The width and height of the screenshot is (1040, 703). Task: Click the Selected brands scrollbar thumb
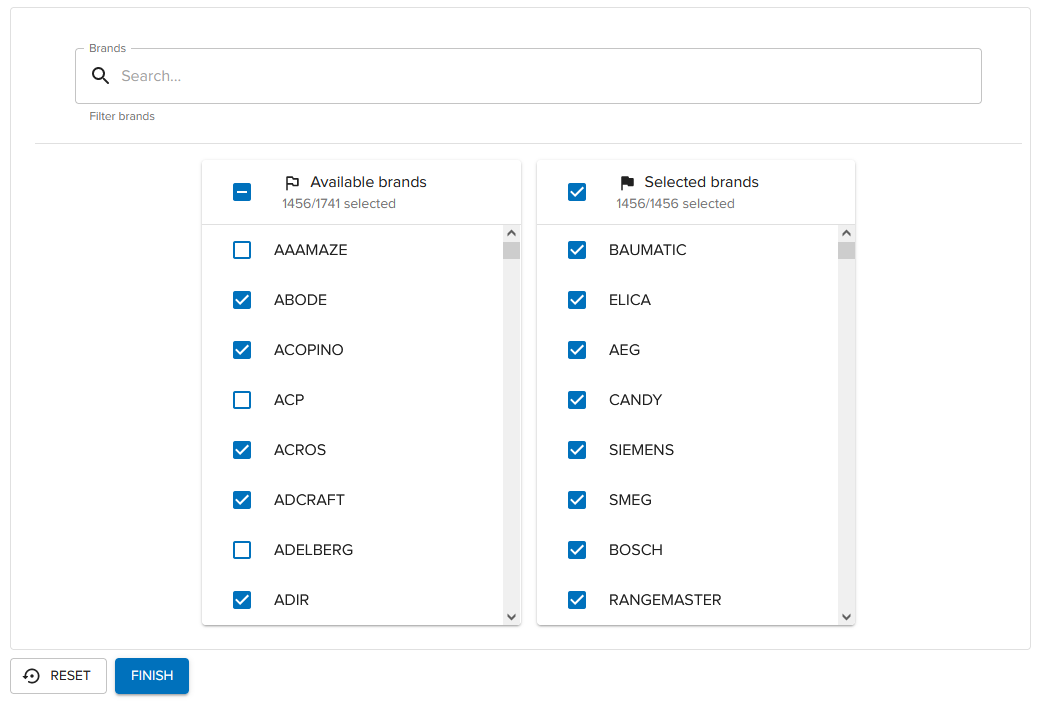click(846, 251)
